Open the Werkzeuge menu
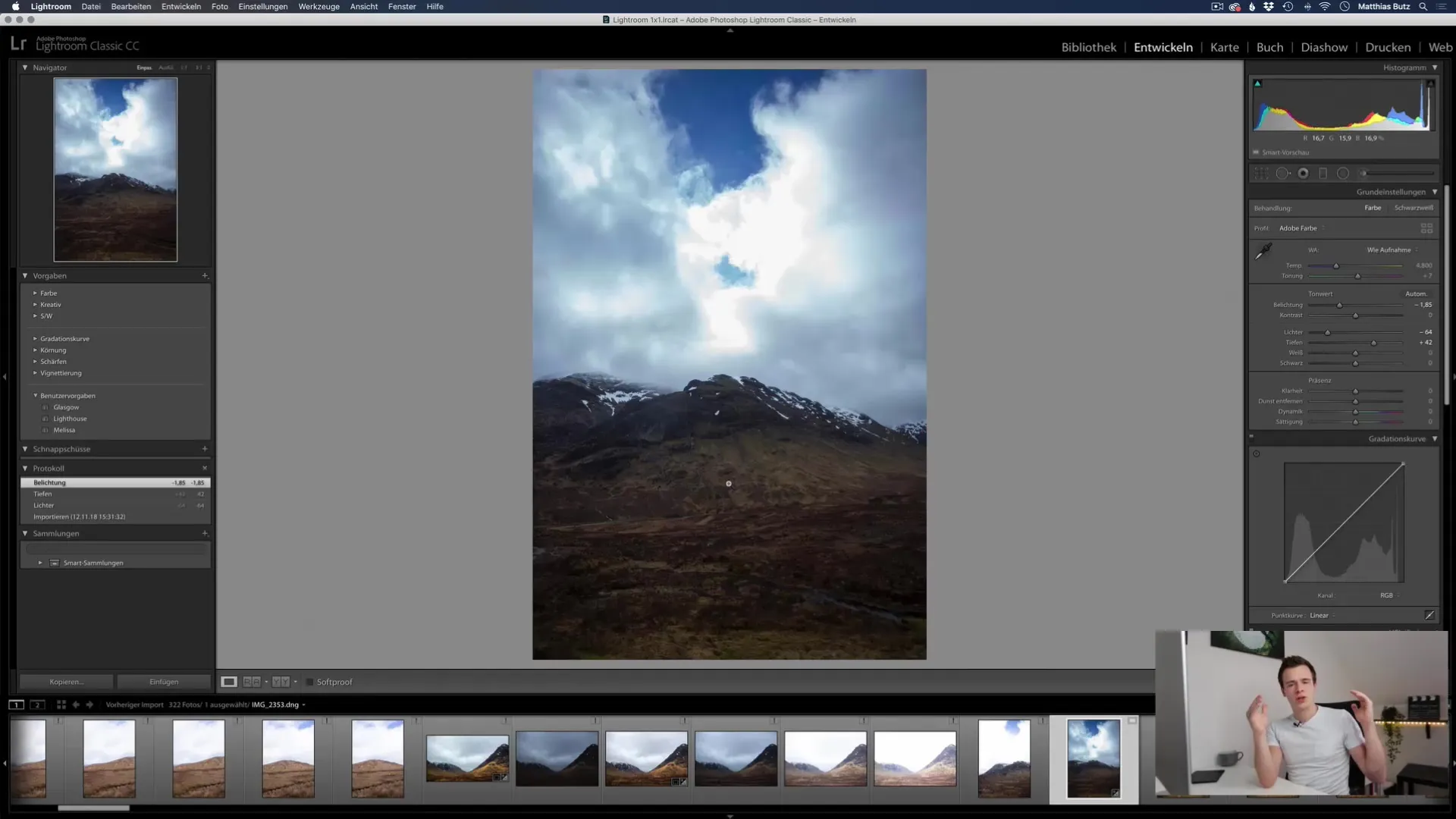 (x=318, y=6)
